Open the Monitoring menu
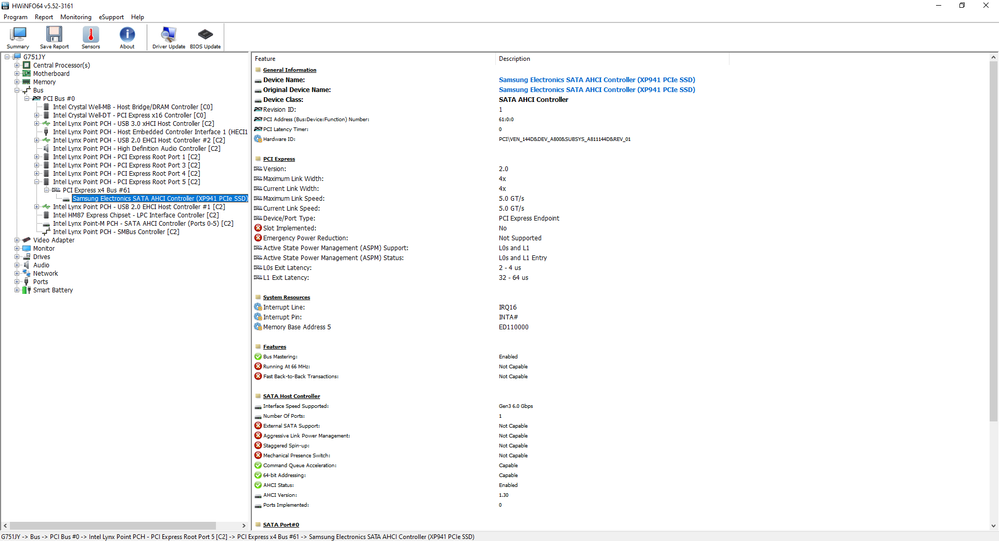The height and width of the screenshot is (541, 999). pyautogui.click(x=76, y=17)
